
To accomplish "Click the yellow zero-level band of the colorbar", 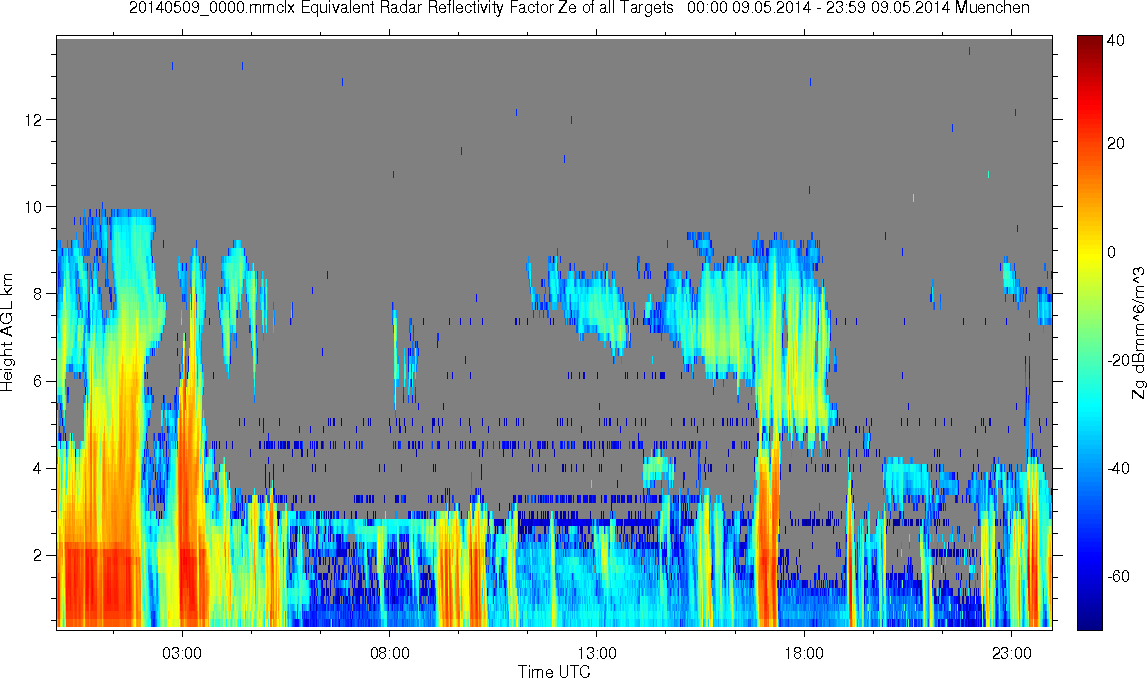I will 1089,252.
